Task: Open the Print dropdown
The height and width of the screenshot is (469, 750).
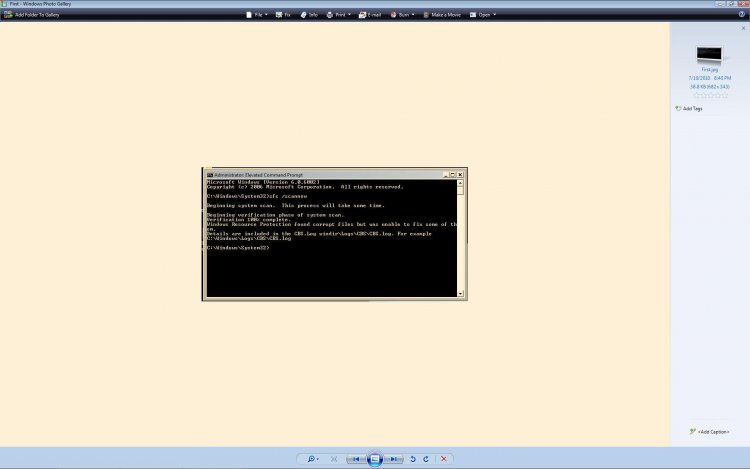Action: 339,15
